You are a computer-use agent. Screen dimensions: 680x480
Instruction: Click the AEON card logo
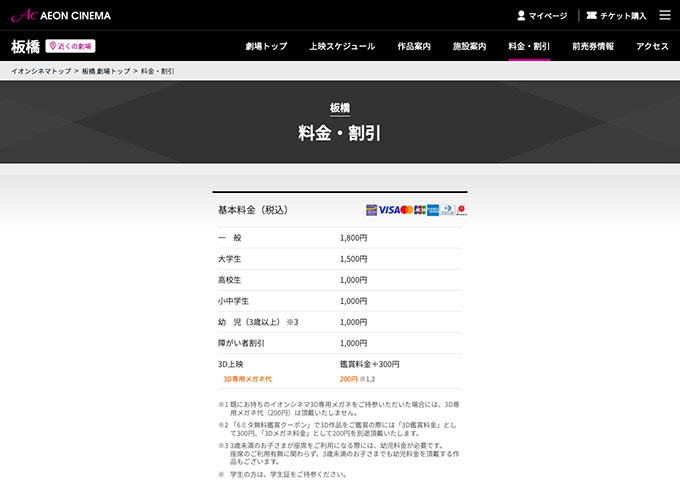pos(371,210)
